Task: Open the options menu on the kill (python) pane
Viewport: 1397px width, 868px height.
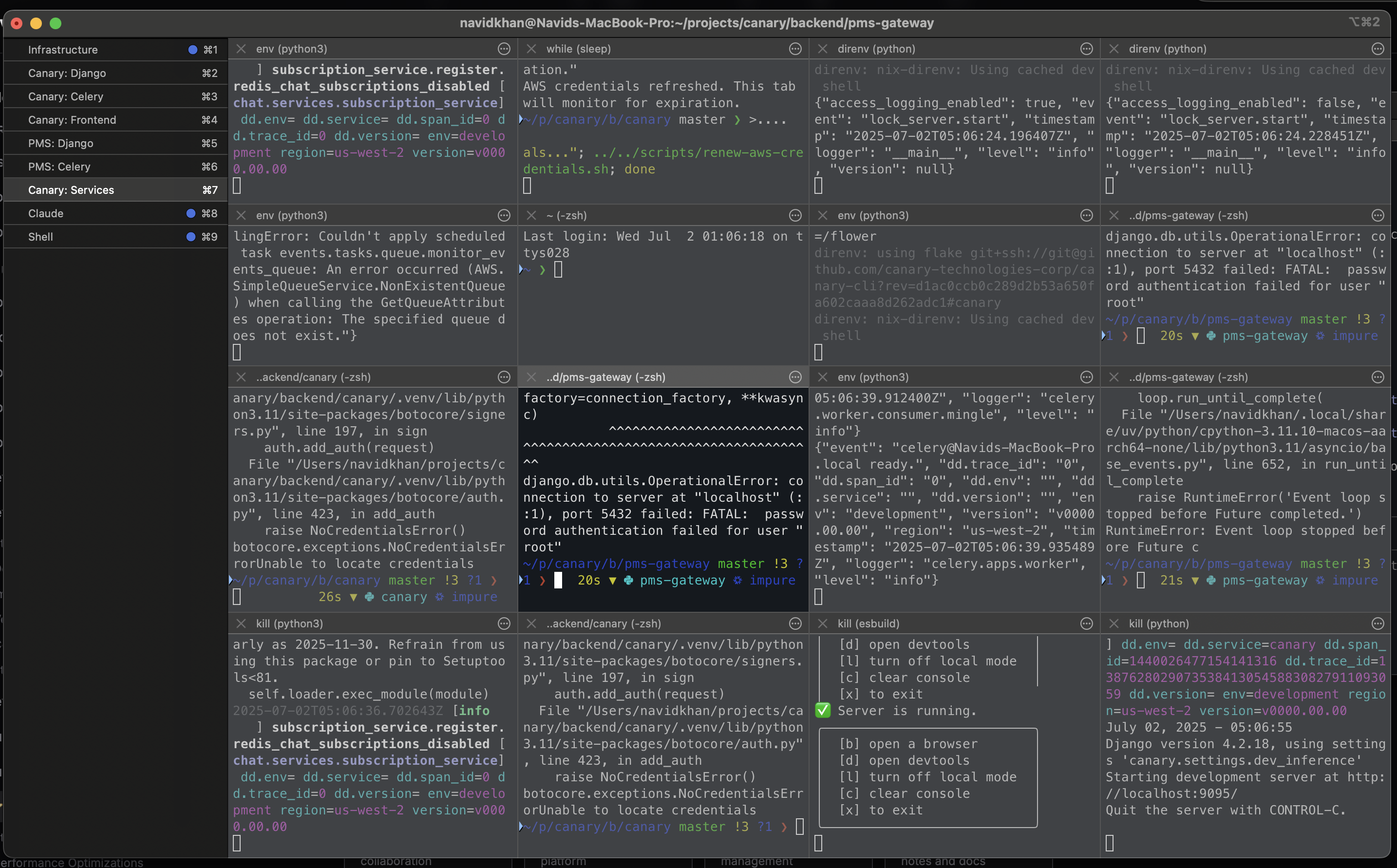Action: 1378,623
